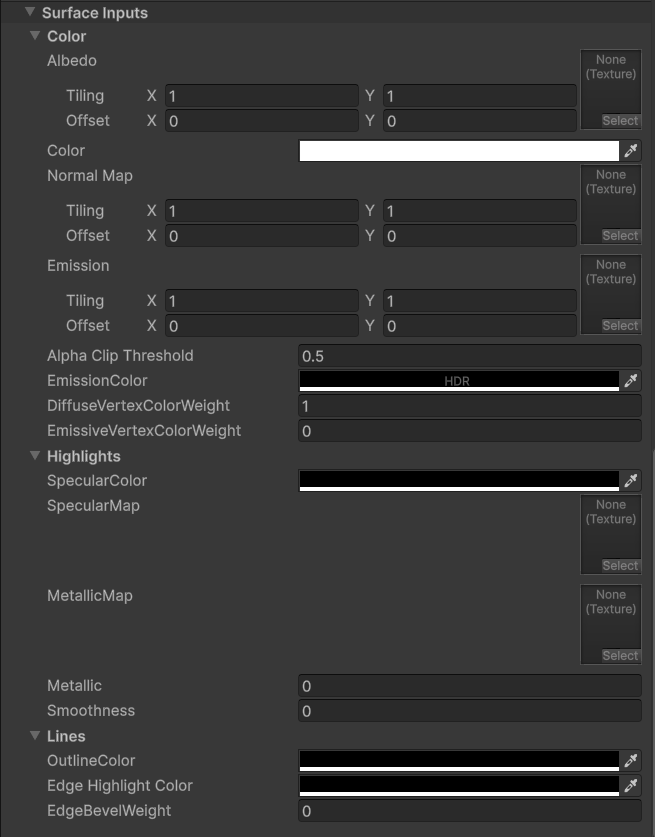Click the MetallicMap label
Viewport: 655px width, 837px height.
pyautogui.click(x=90, y=596)
